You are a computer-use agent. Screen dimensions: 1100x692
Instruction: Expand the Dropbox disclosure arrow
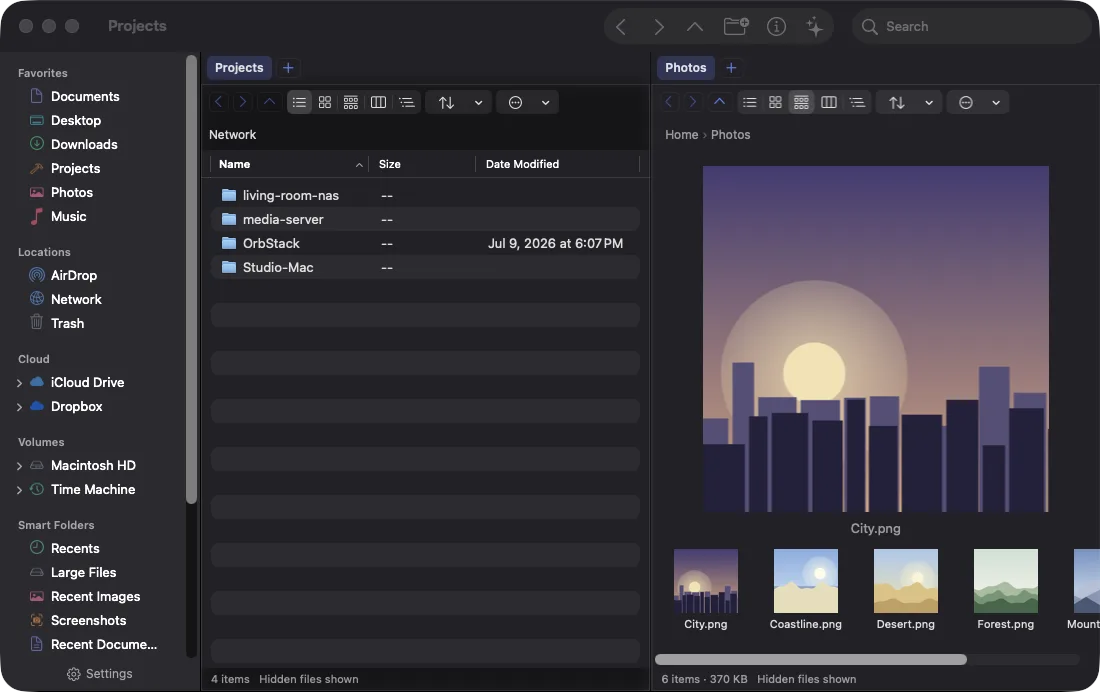pos(19,407)
